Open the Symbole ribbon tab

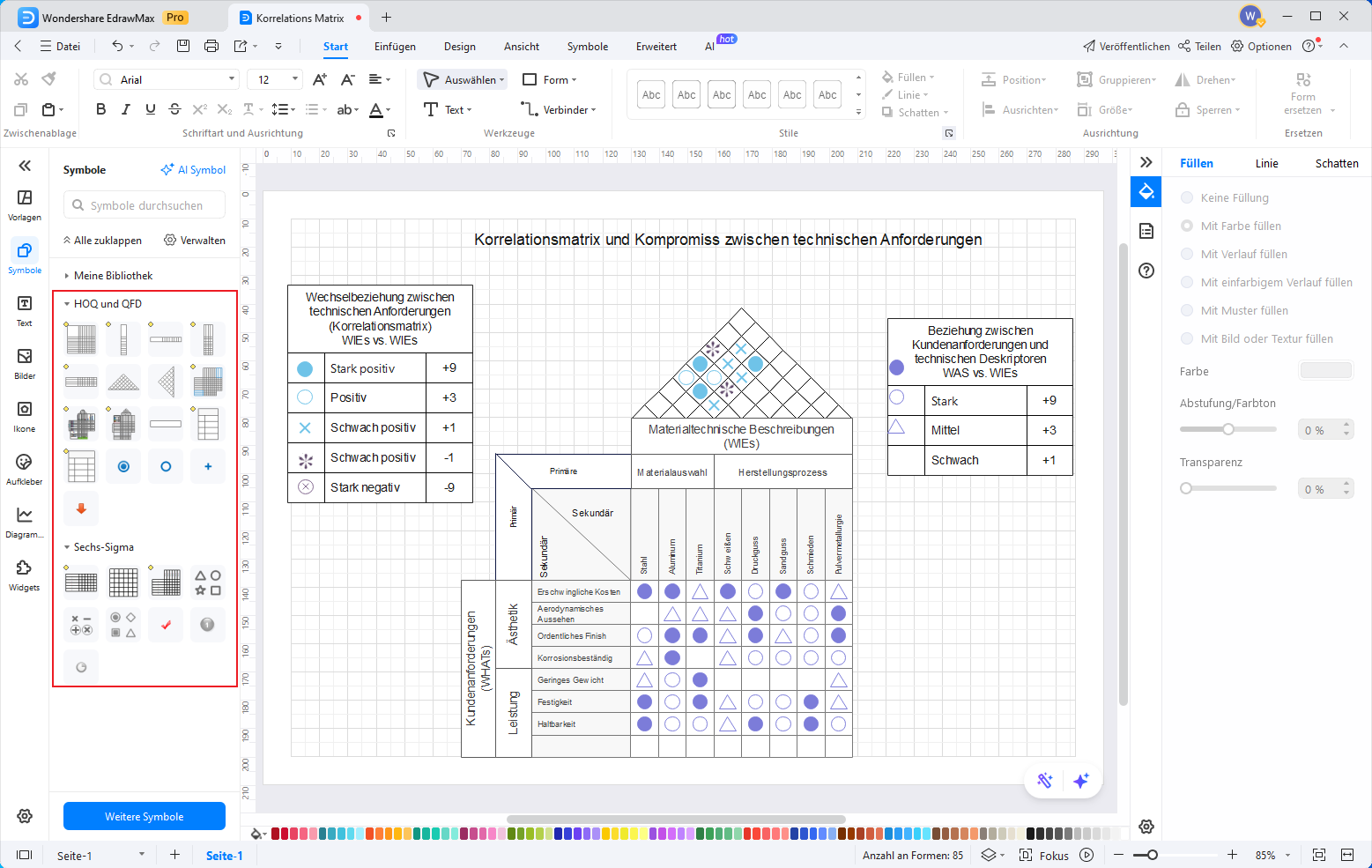coord(587,46)
